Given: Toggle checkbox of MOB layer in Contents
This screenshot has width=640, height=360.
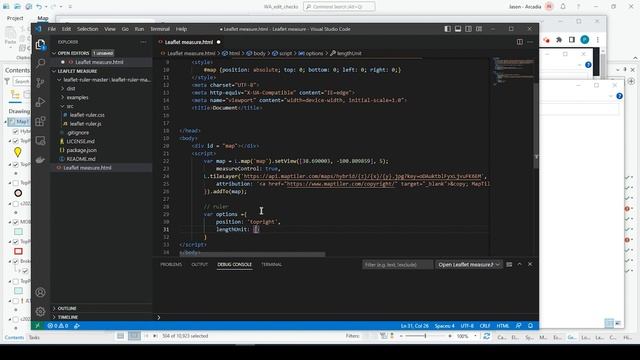Looking at the screenshot, I should [16, 222].
